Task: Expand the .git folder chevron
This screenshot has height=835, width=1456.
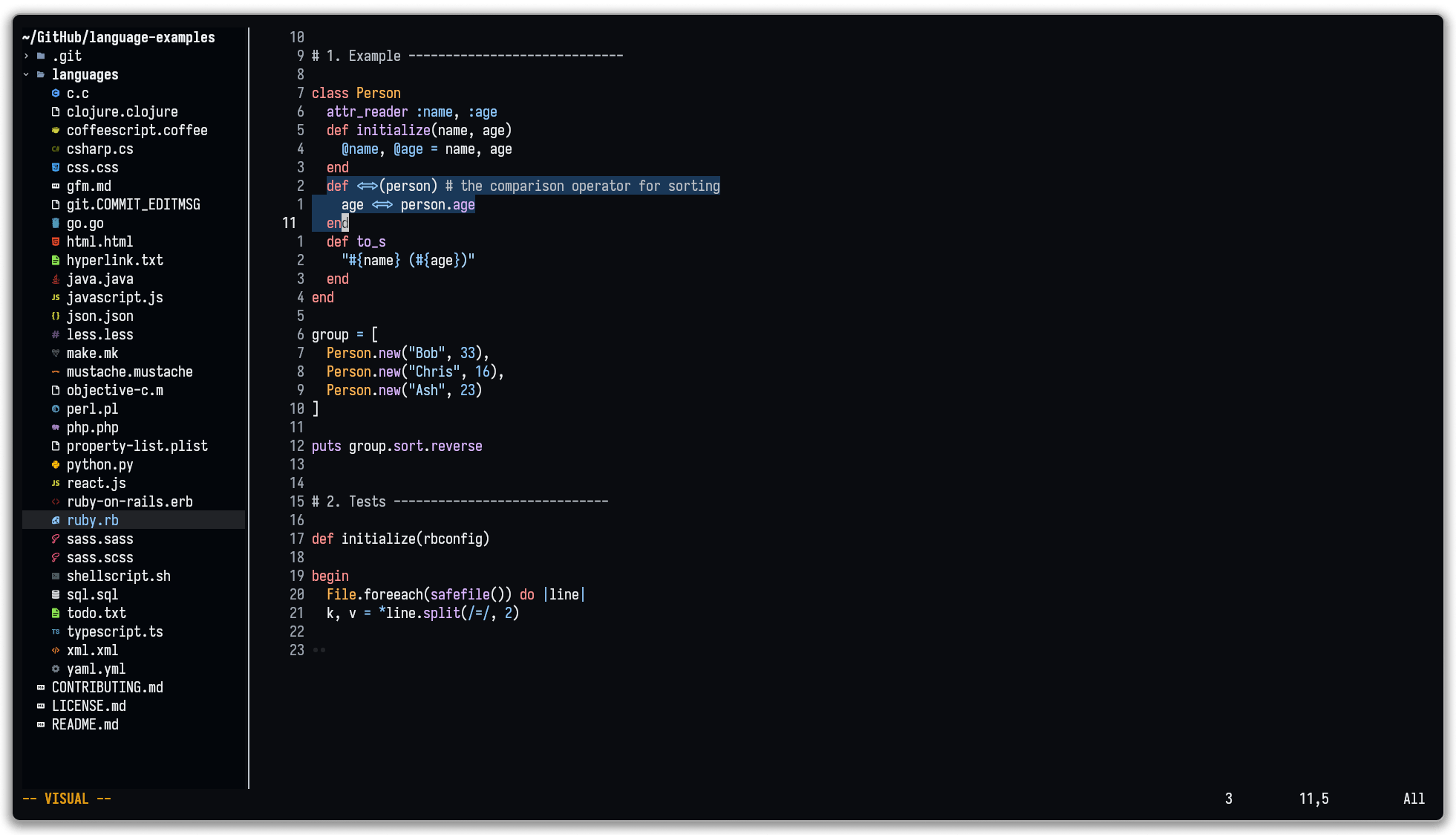Action: (x=26, y=56)
